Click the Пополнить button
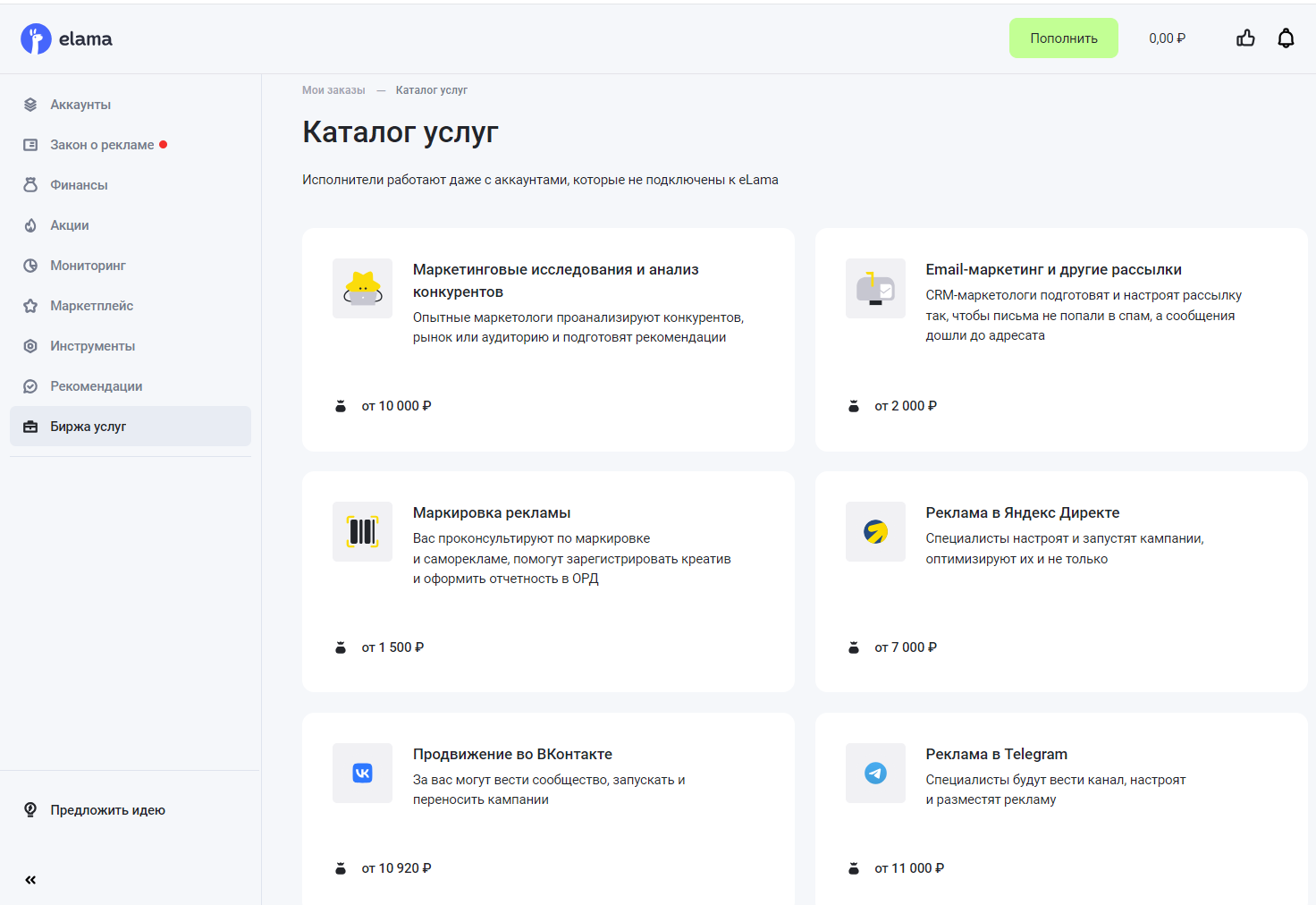The width and height of the screenshot is (1316, 905). [x=1064, y=38]
